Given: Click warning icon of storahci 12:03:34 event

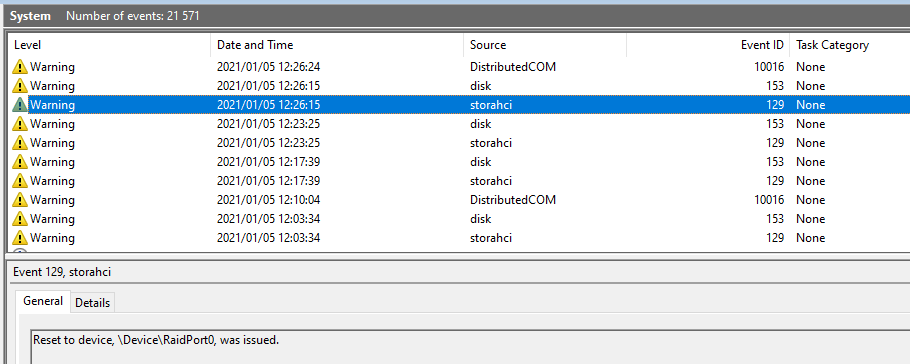Looking at the screenshot, I should tap(20, 238).
